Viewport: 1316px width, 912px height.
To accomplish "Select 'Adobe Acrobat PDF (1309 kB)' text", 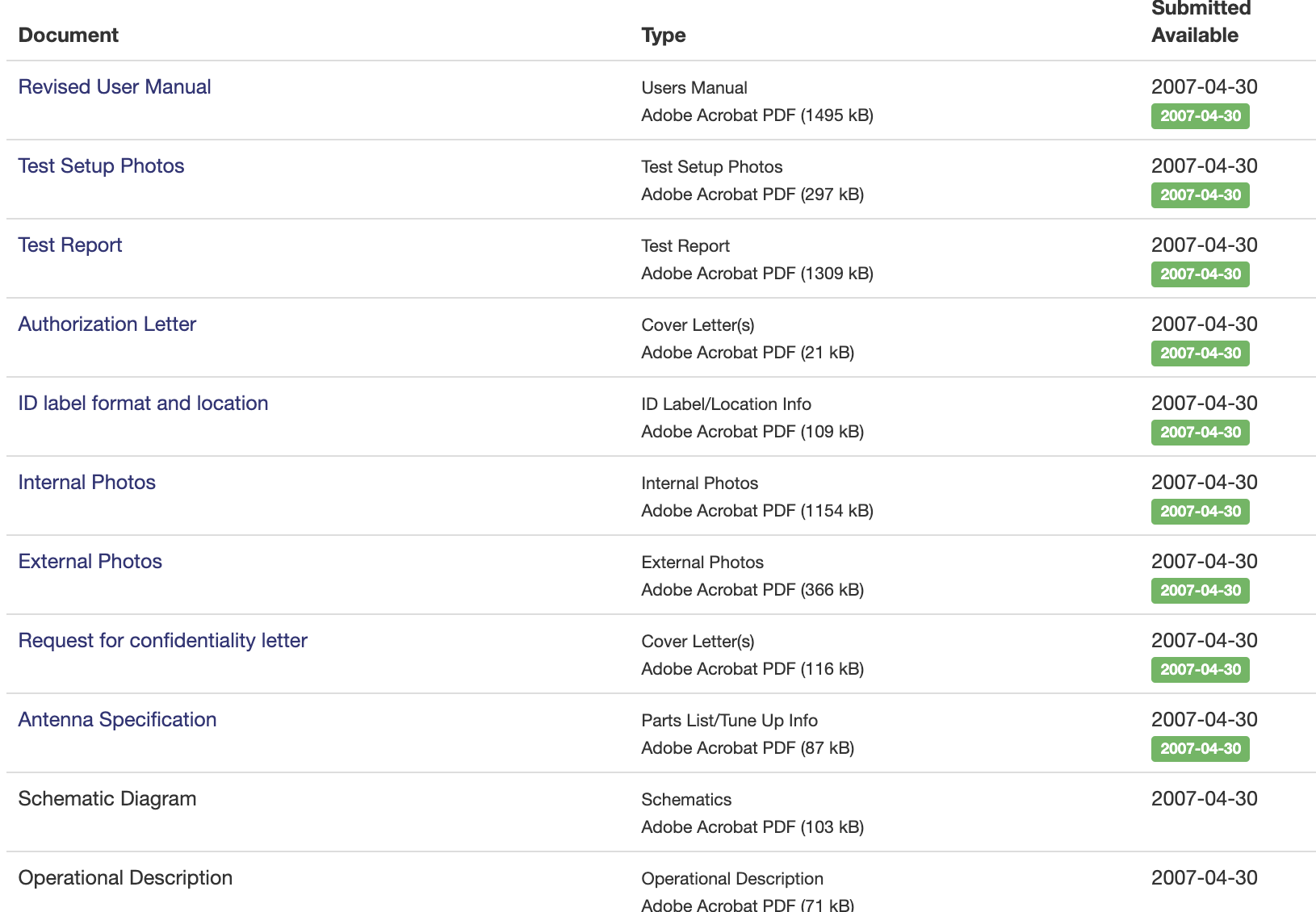I will point(757,273).
